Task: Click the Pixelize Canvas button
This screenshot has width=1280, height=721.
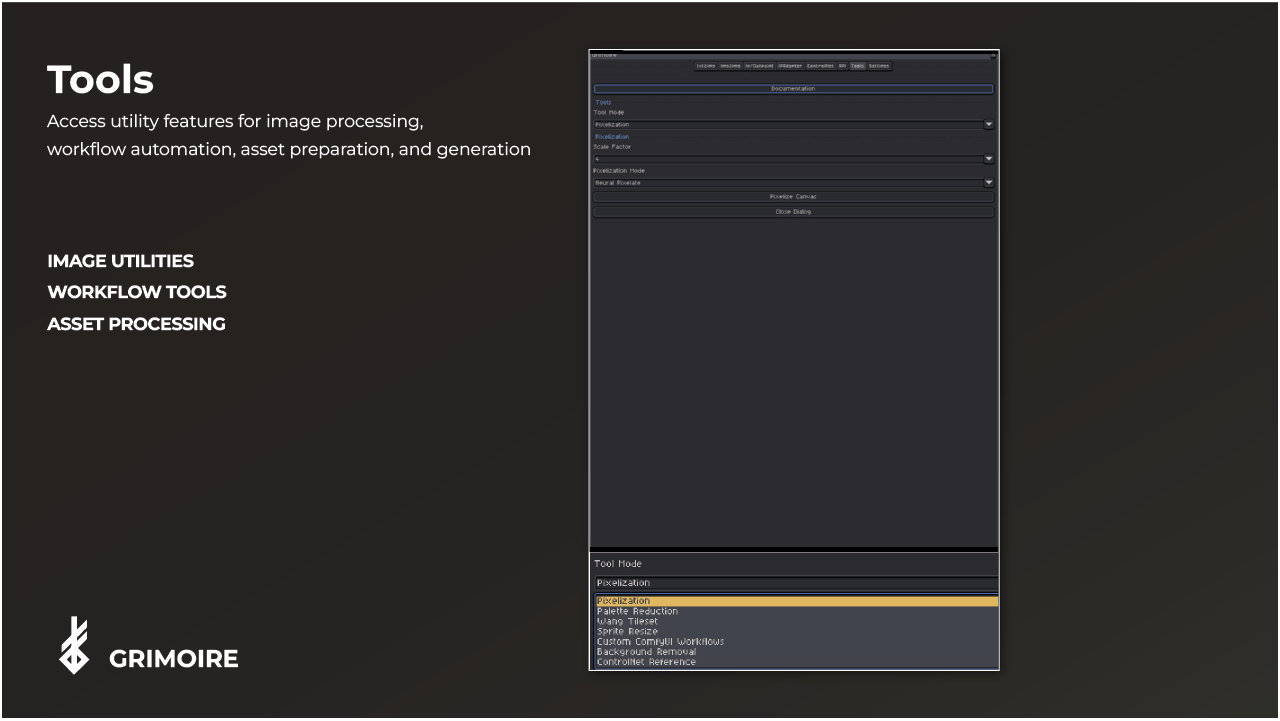Action: pos(793,197)
